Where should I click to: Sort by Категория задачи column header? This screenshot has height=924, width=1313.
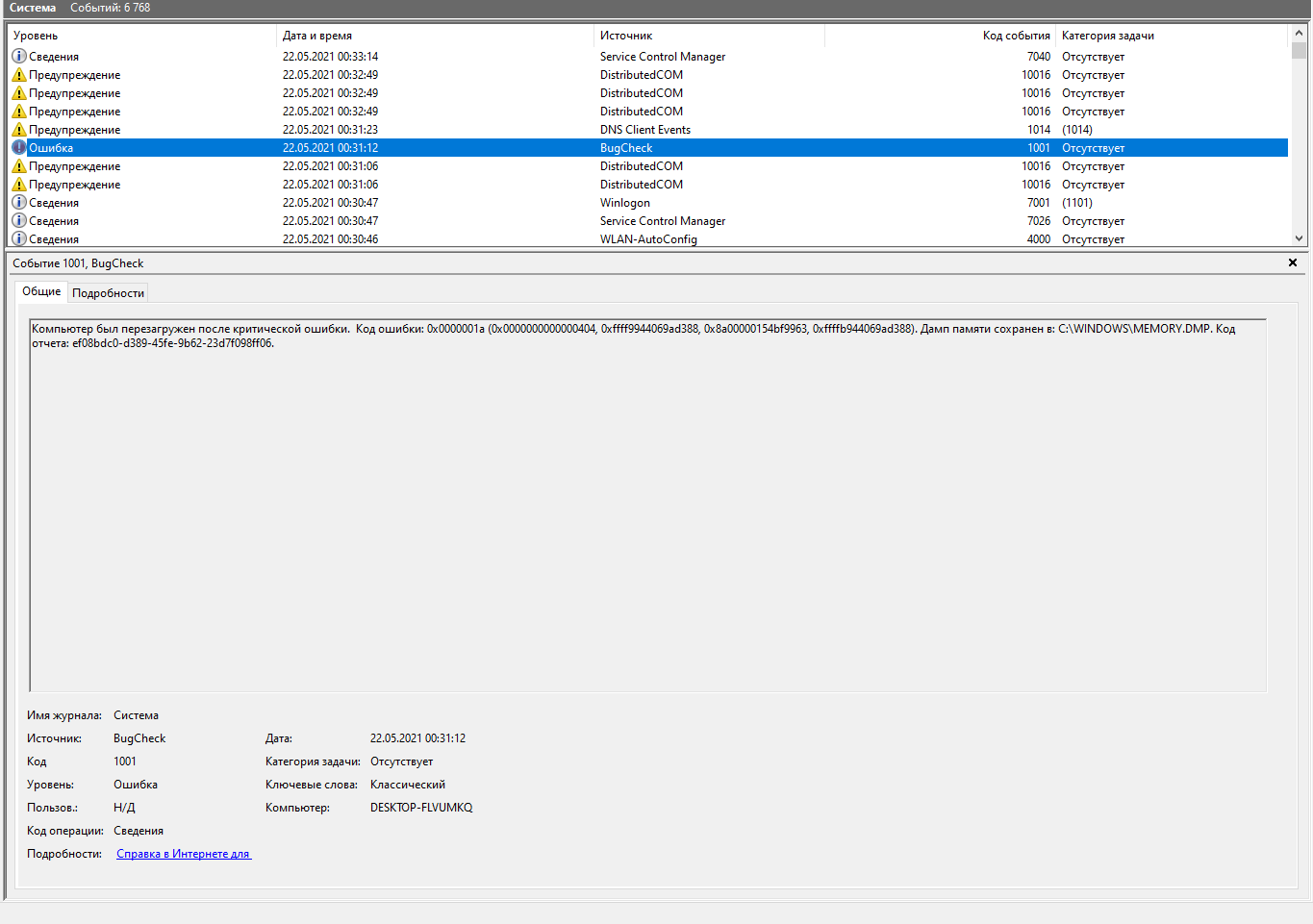1171,36
